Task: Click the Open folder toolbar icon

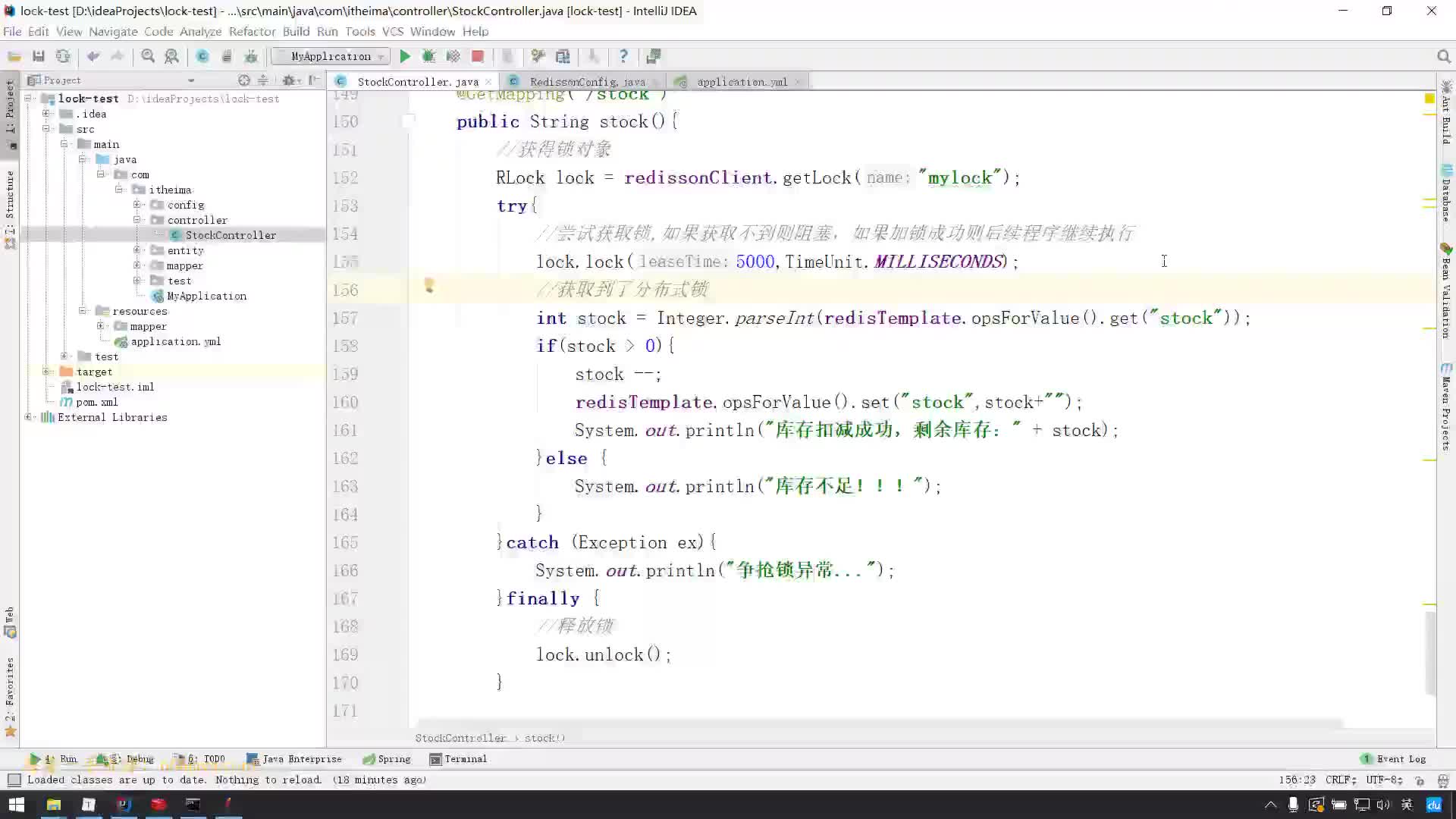Action: 14,56
